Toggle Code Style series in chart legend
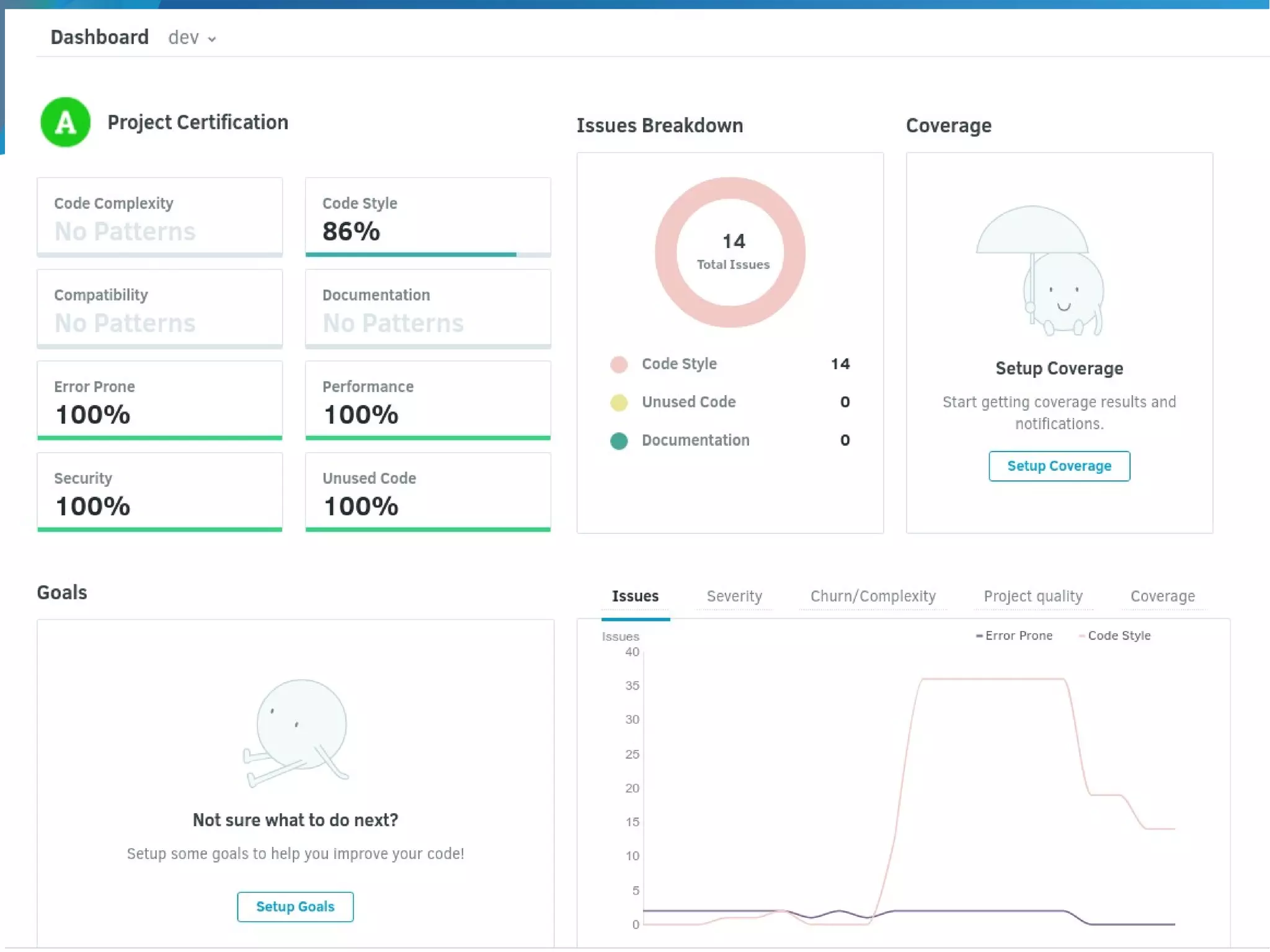Image resolution: width=1270 pixels, height=952 pixels. click(x=1114, y=636)
